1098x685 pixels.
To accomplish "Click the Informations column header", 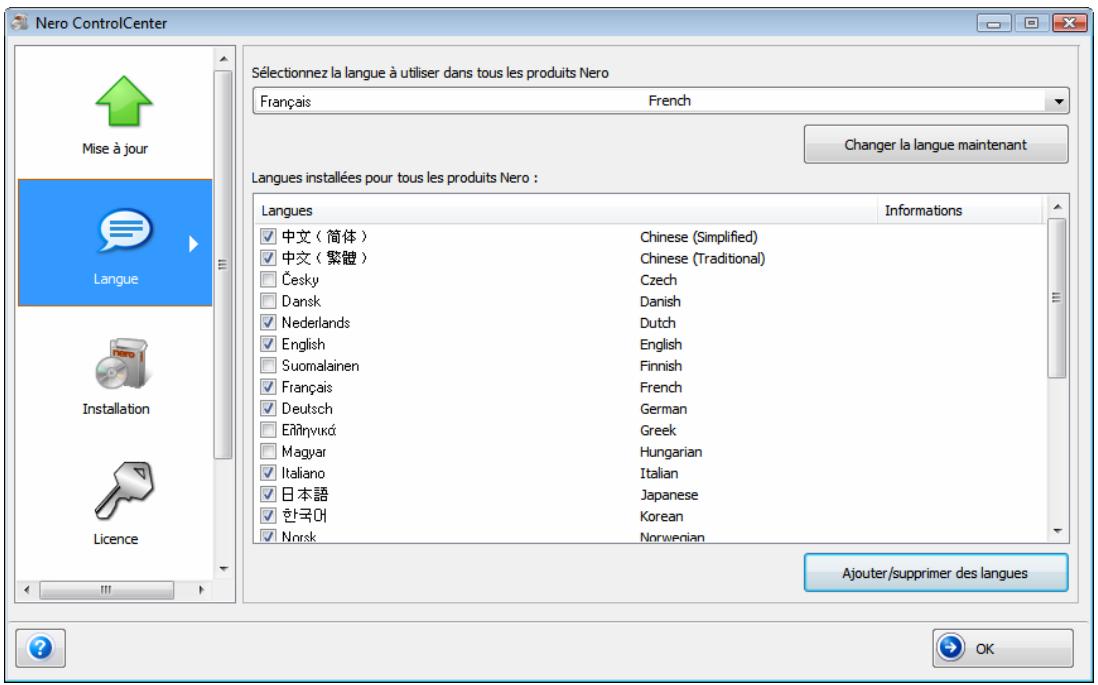I will pos(960,211).
